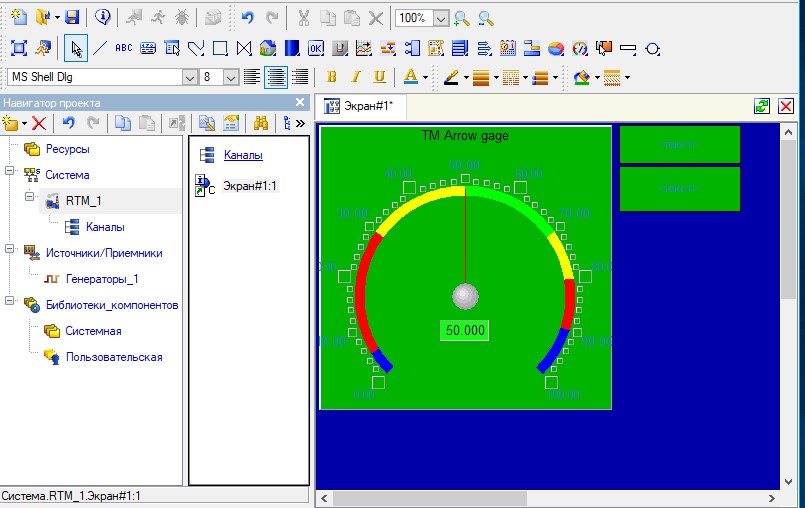Click the Каналы link in right pane

point(243,155)
